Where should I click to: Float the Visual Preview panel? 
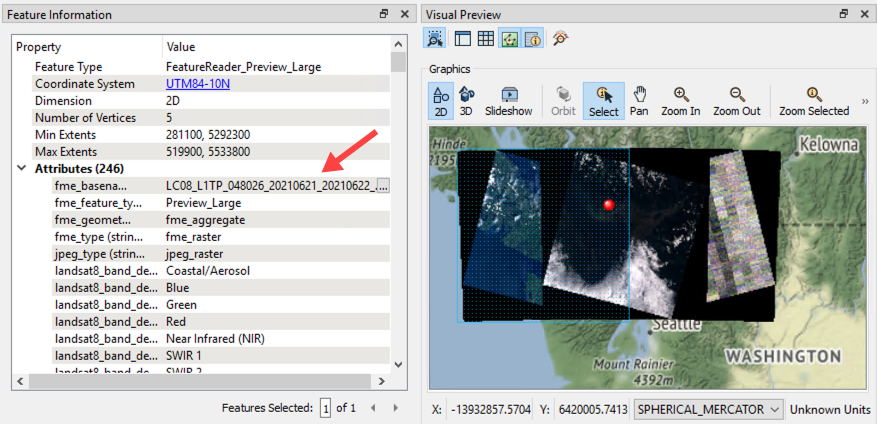tap(844, 14)
